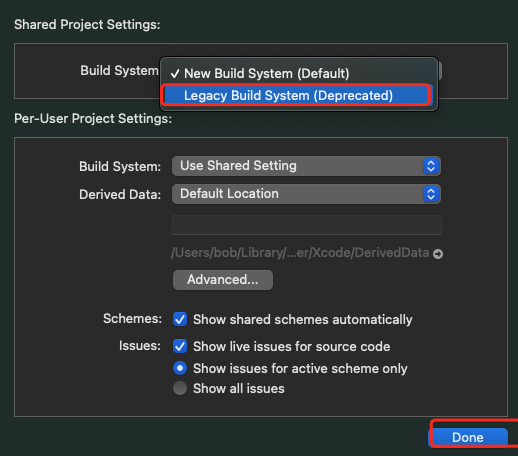Open Derived Data Default Location dropdown
This screenshot has height=456, width=518.
click(x=306, y=194)
